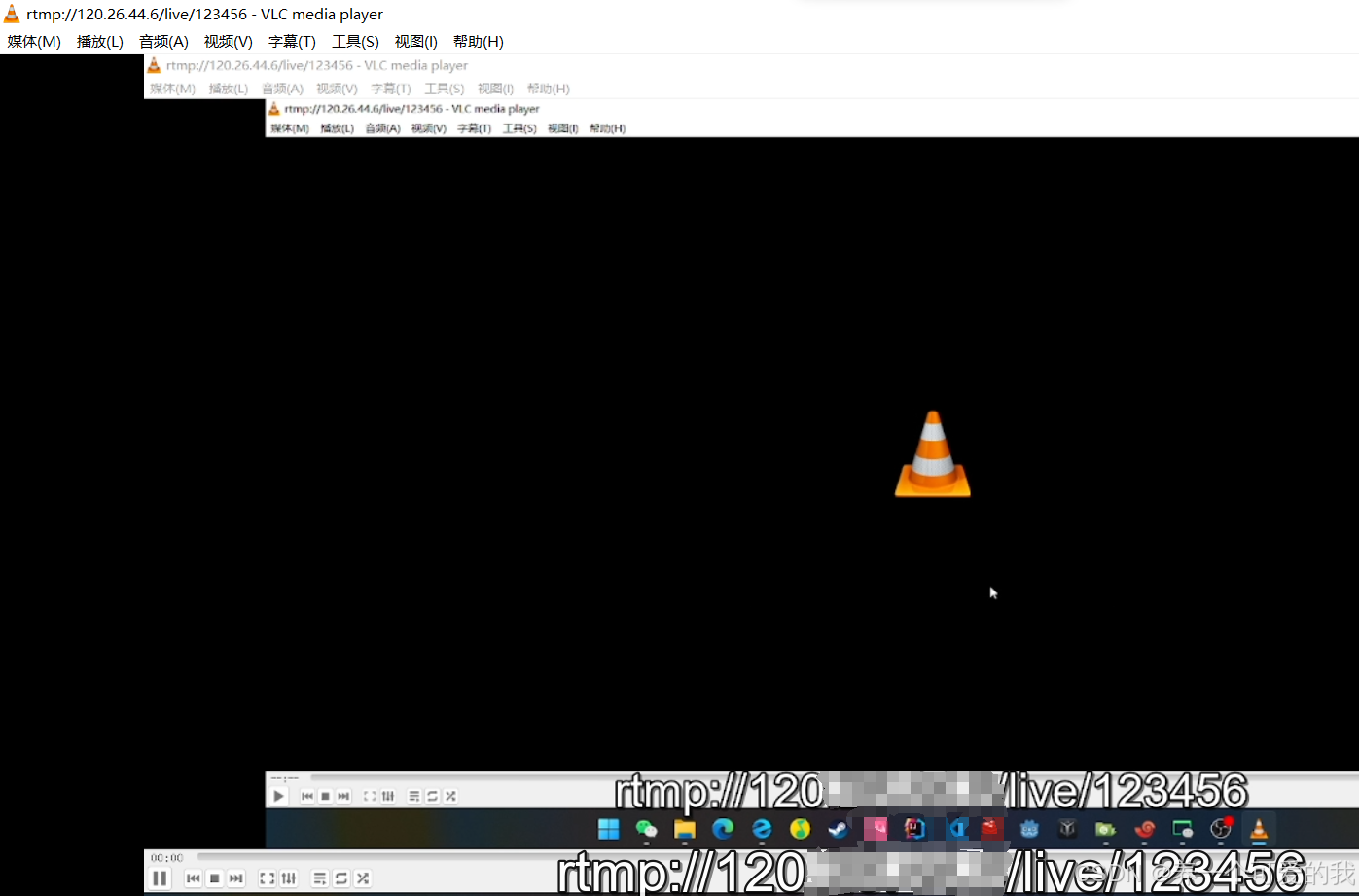Click 字幕(T) in the innermost VLC window
This screenshot has height=896, width=1359.
click(x=474, y=128)
